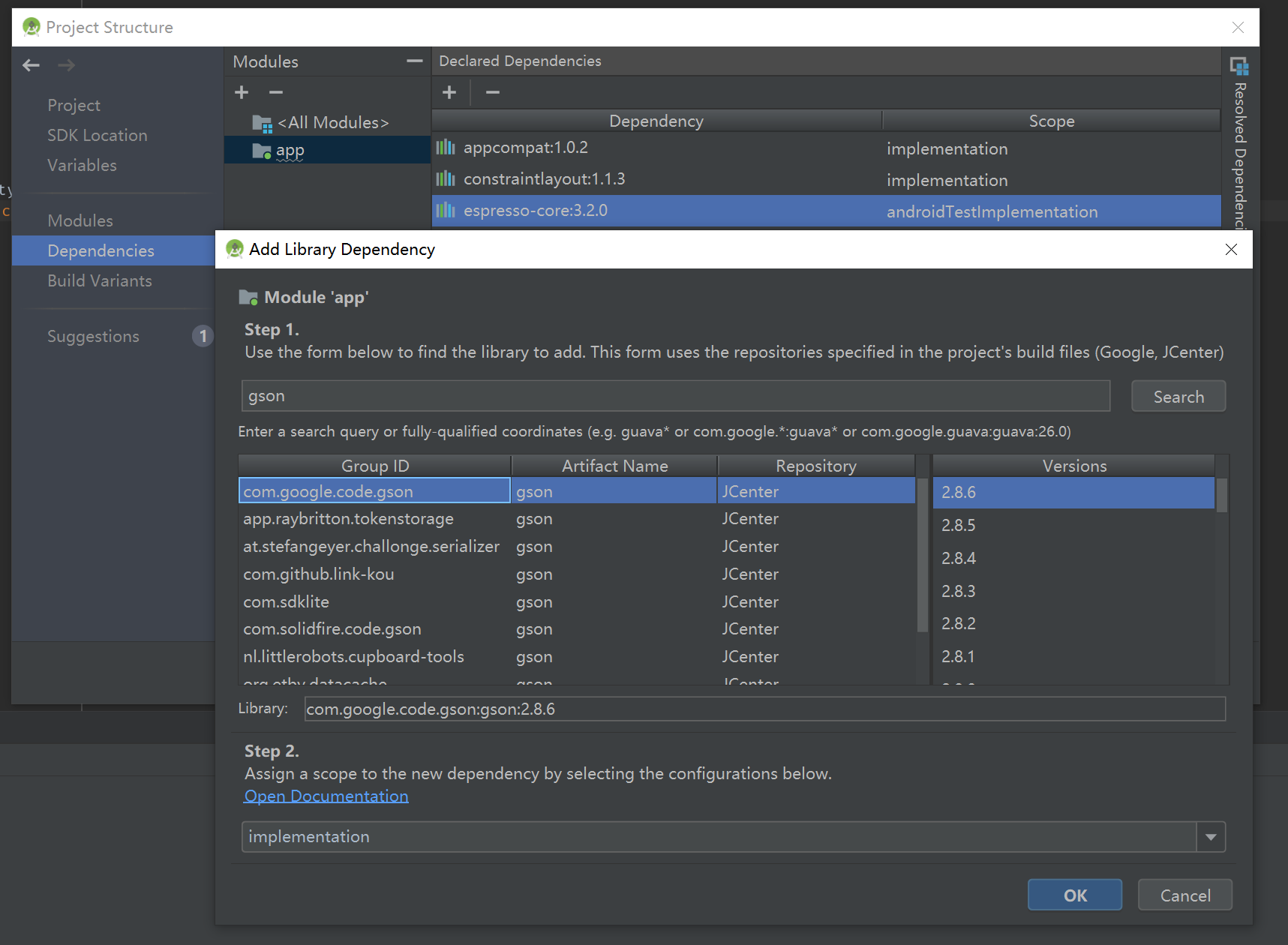Image resolution: width=1288 pixels, height=945 pixels.
Task: Click the Module 'app' folder icon
Action: point(248,297)
